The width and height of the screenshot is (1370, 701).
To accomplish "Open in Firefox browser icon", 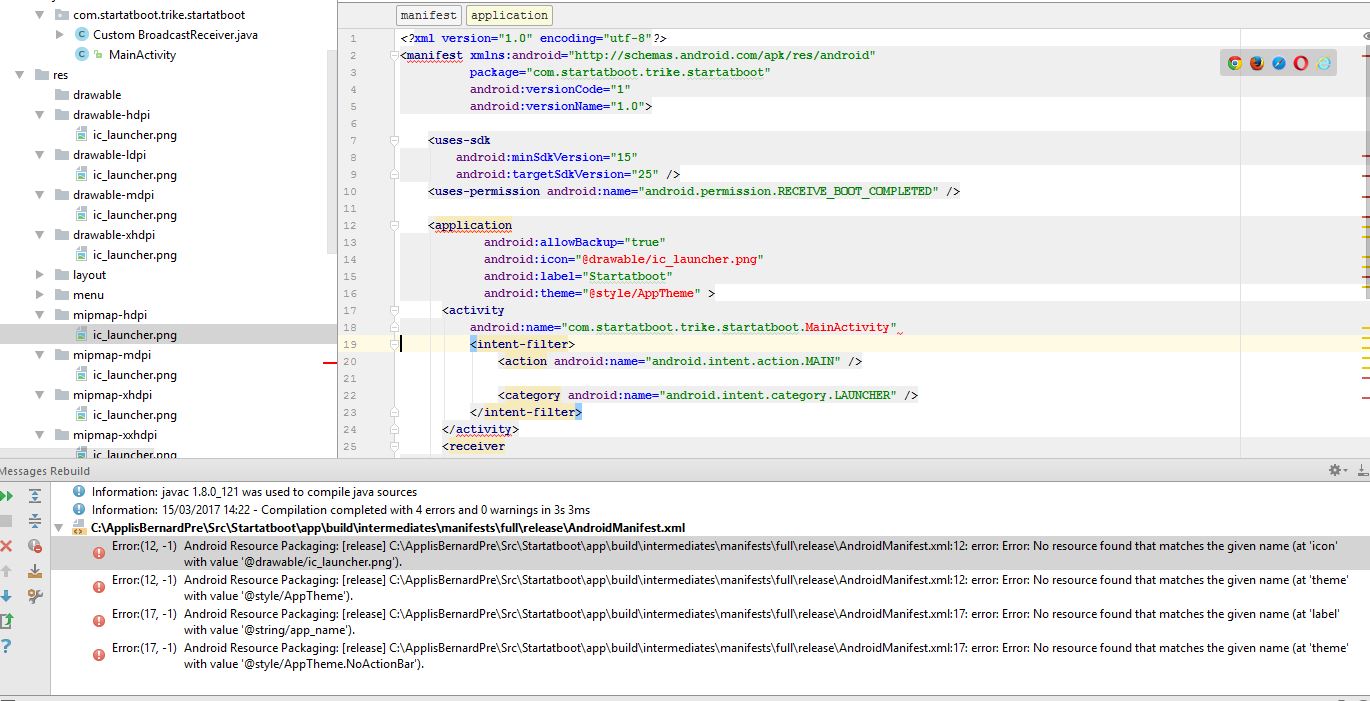I will coord(1257,63).
